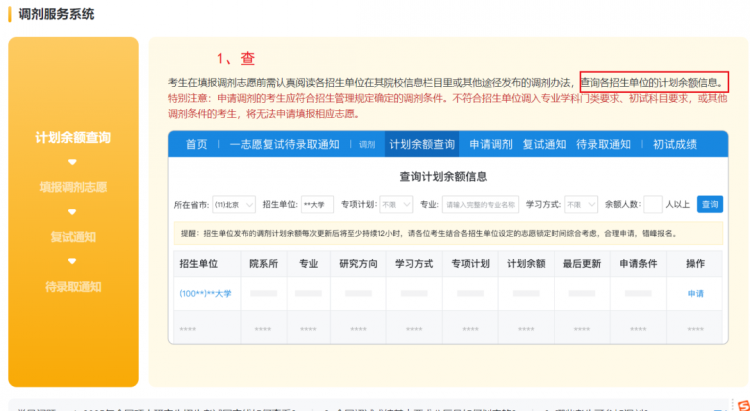This screenshot has width=750, height=411.
Task: Click the blue 查询 button
Action: click(x=710, y=204)
